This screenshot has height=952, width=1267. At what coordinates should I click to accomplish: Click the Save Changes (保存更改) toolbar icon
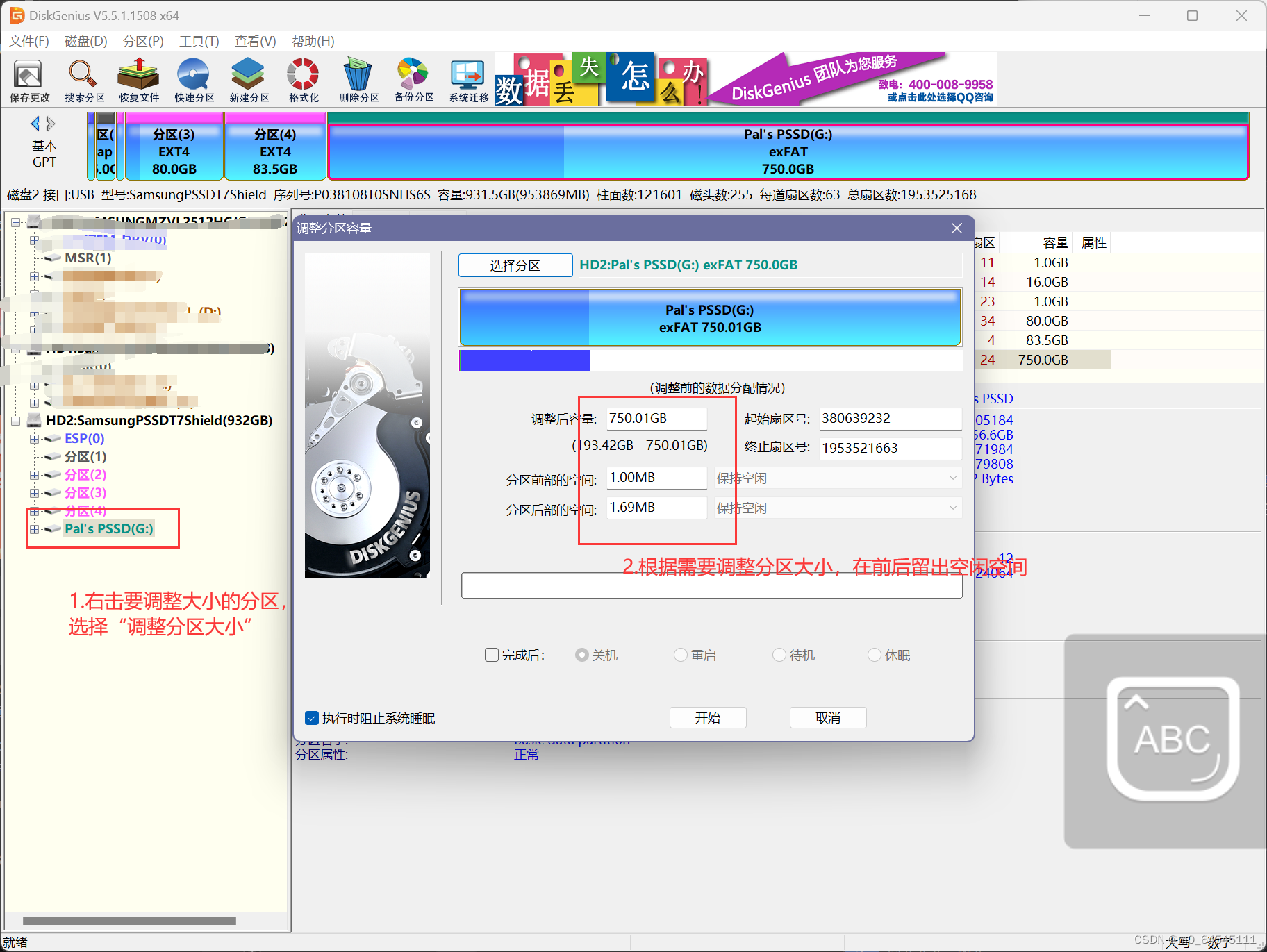click(29, 81)
